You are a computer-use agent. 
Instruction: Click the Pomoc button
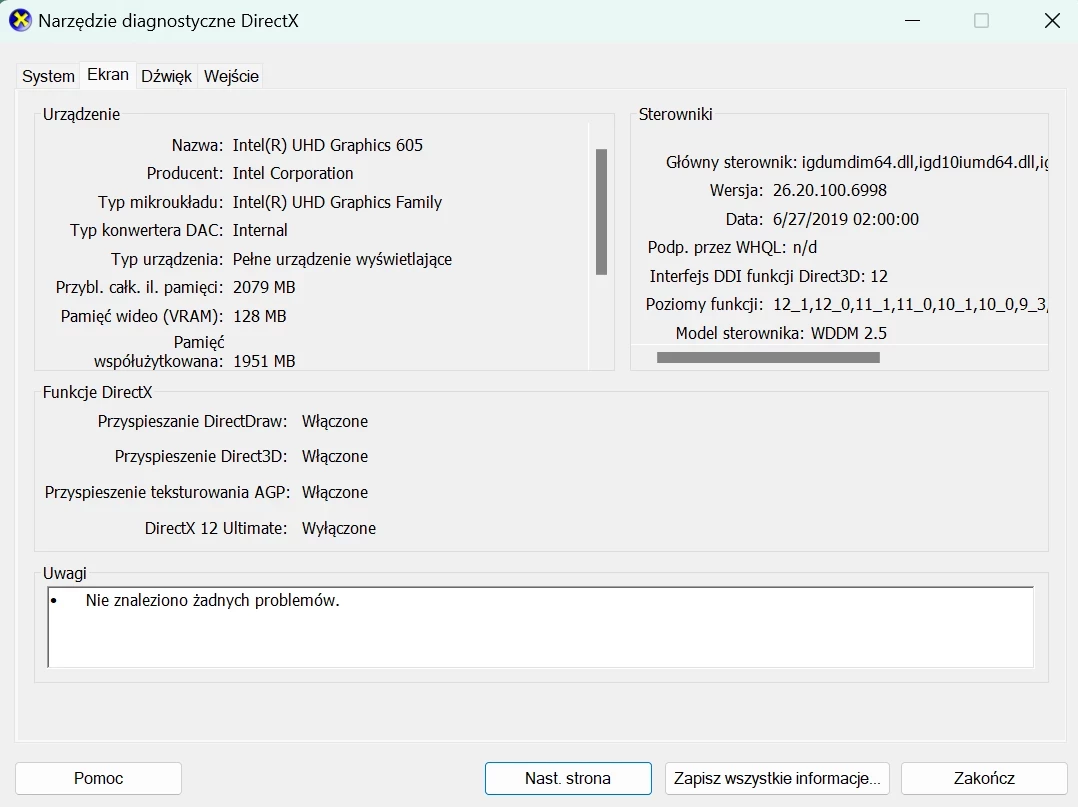[x=98, y=778]
